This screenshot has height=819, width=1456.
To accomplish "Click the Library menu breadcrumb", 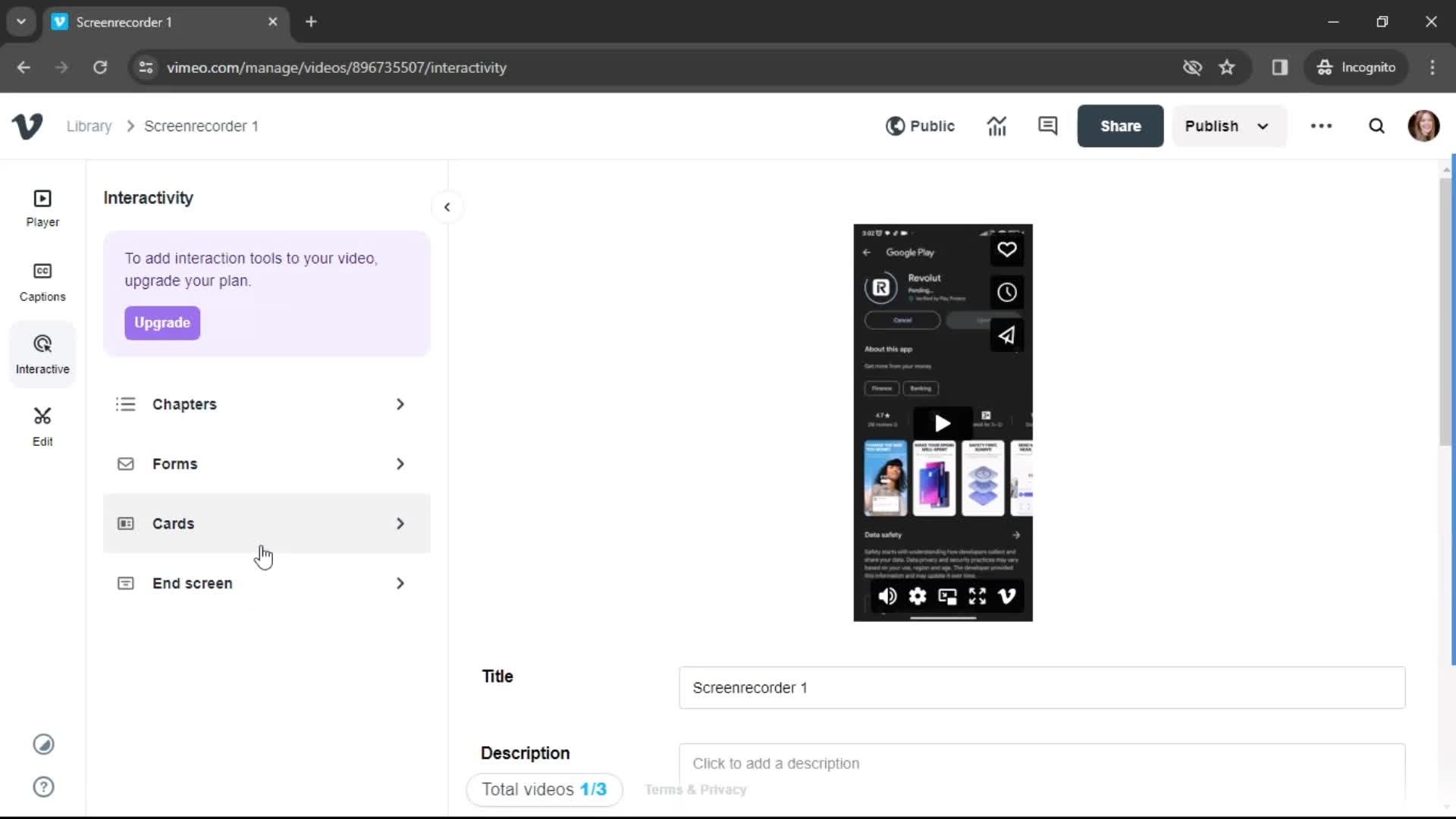I will point(89,126).
